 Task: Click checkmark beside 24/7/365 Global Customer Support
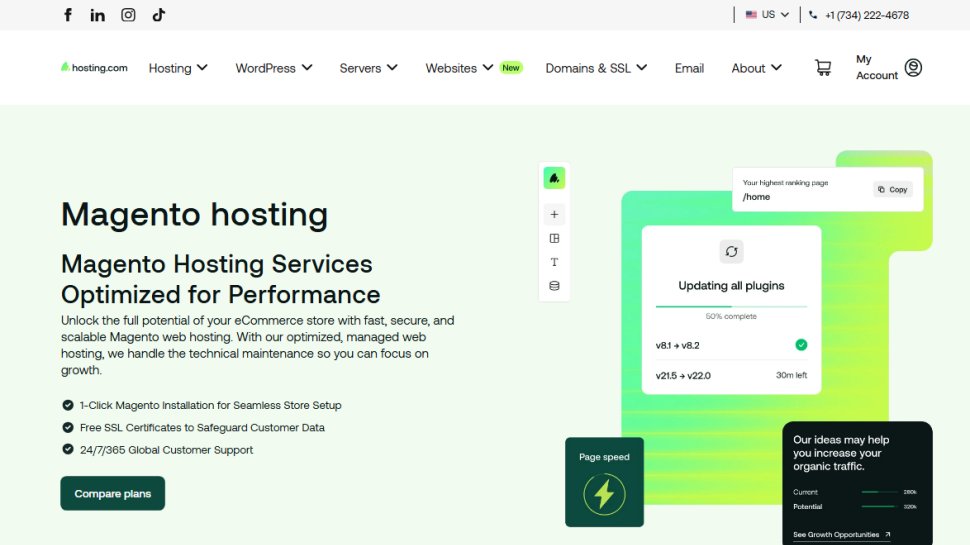click(68, 449)
